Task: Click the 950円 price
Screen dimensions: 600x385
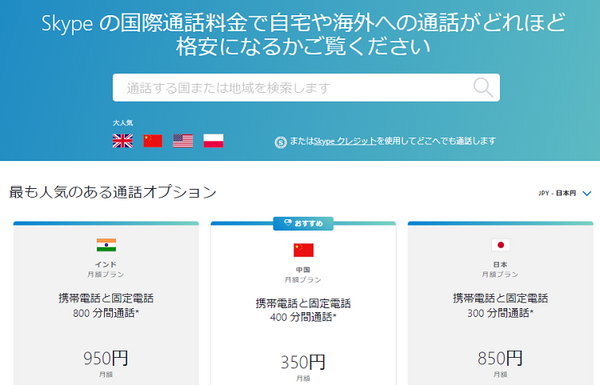Action: (106, 358)
